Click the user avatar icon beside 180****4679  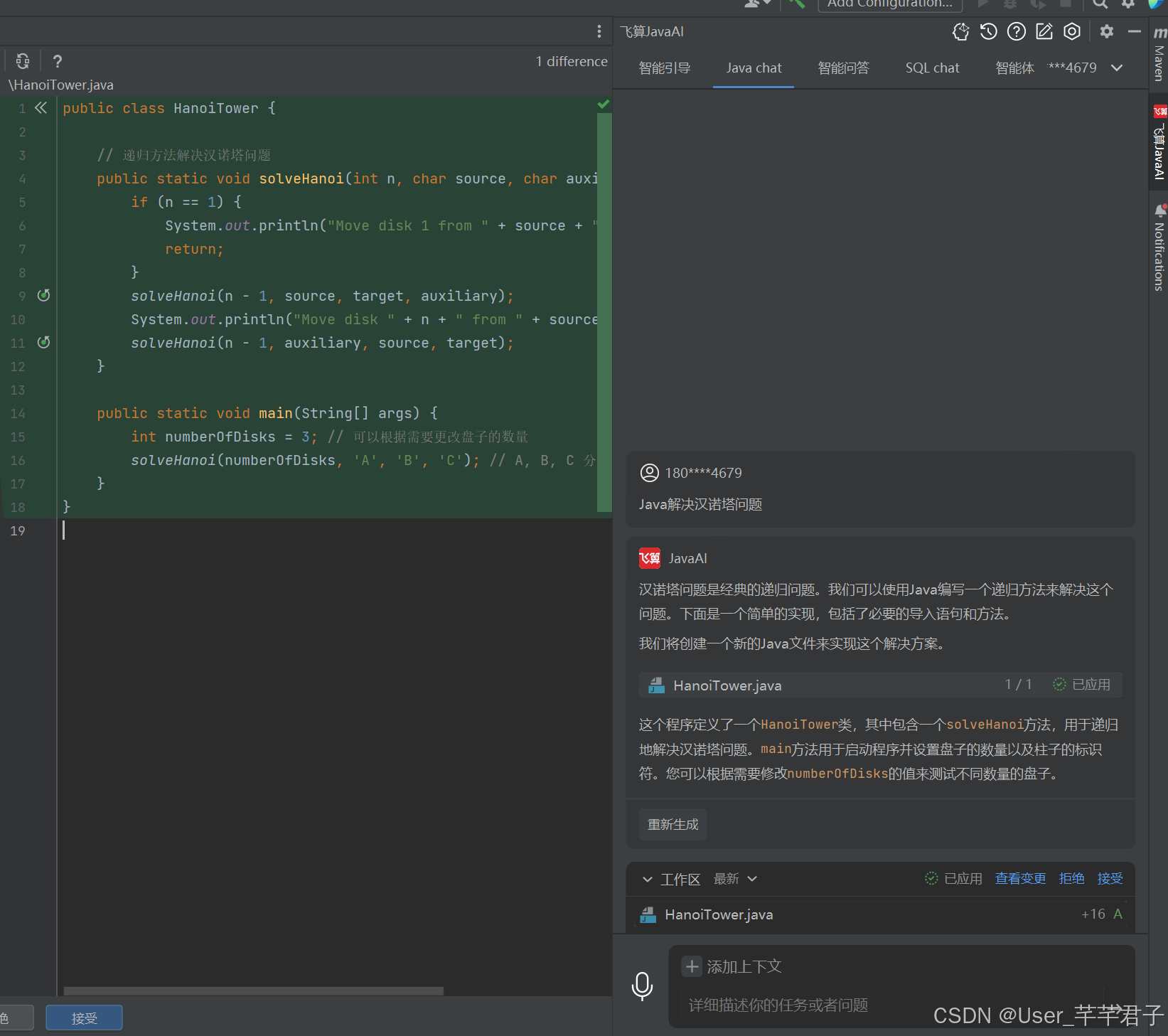tap(649, 473)
